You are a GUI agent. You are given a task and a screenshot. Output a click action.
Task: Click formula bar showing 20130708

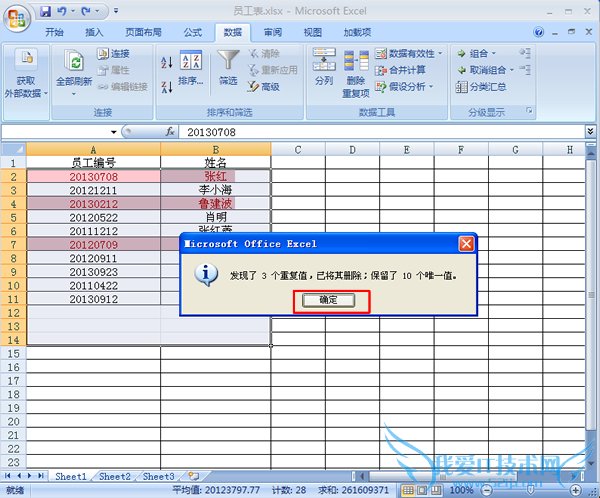pyautogui.click(x=381, y=132)
